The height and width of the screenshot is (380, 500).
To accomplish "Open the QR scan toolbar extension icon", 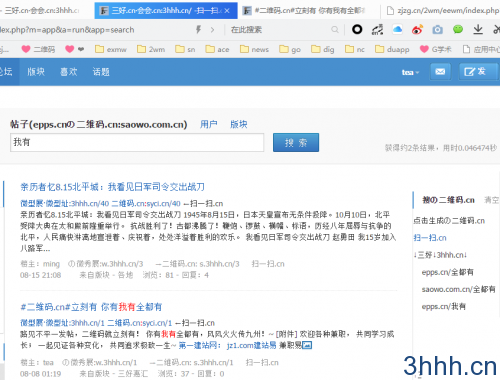I will pyautogui.click(x=378, y=29).
